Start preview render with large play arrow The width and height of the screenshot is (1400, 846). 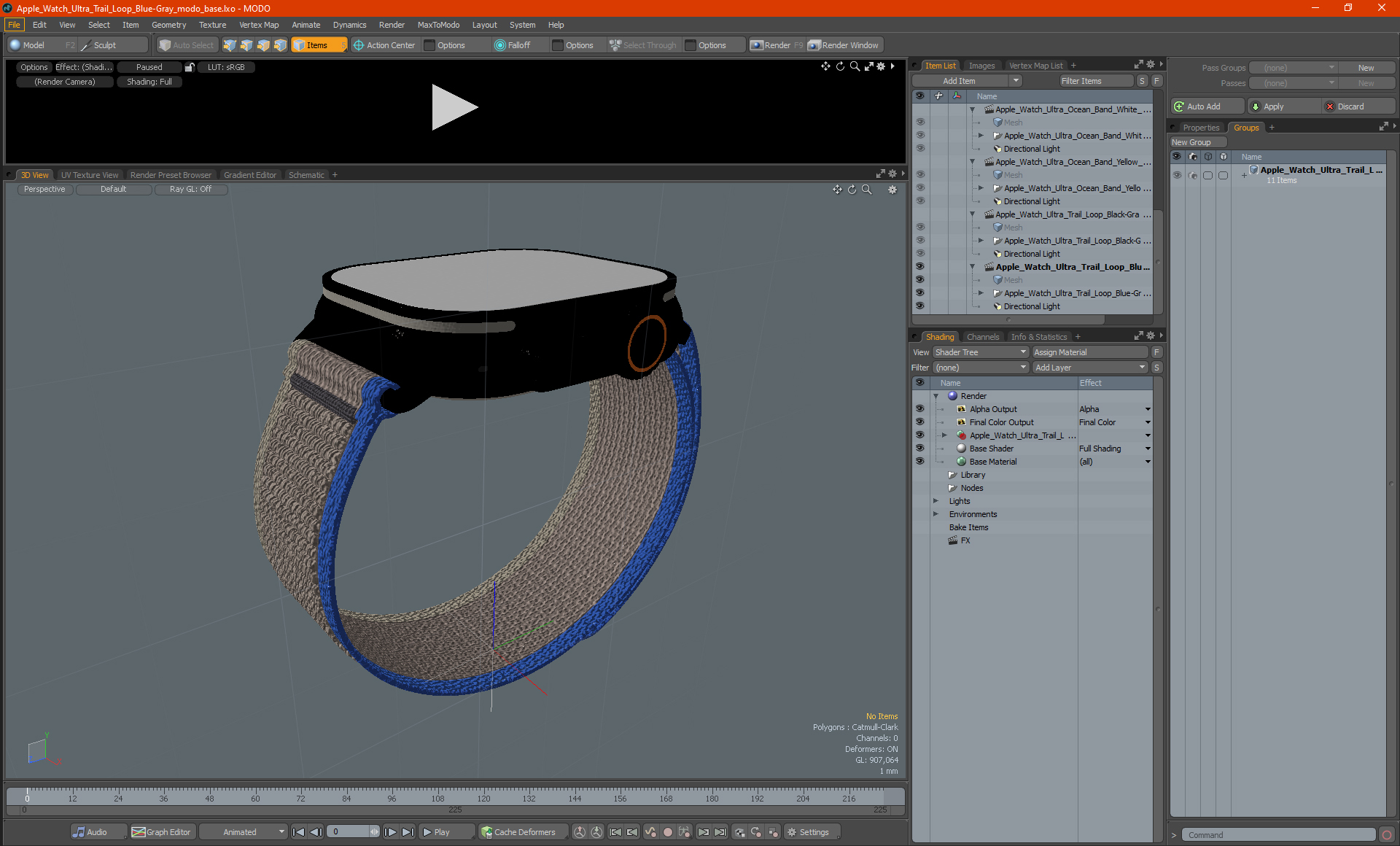pos(454,107)
